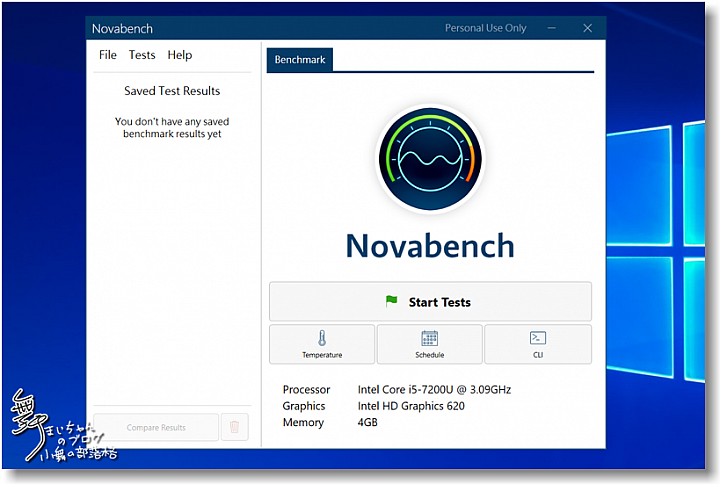This screenshot has width=720, height=484.
Task: Close the Novabench window
Action: tap(587, 28)
